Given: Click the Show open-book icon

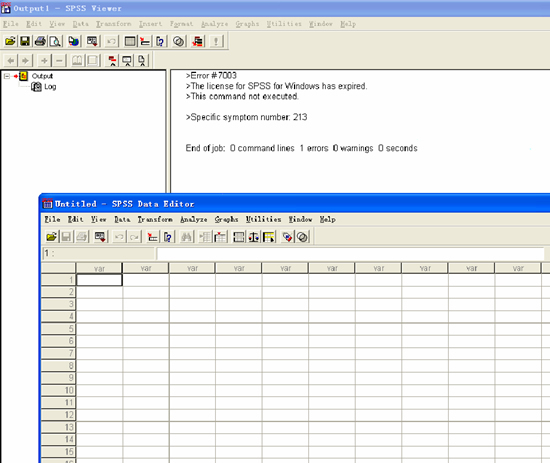Looking at the screenshot, I should (x=77, y=61).
